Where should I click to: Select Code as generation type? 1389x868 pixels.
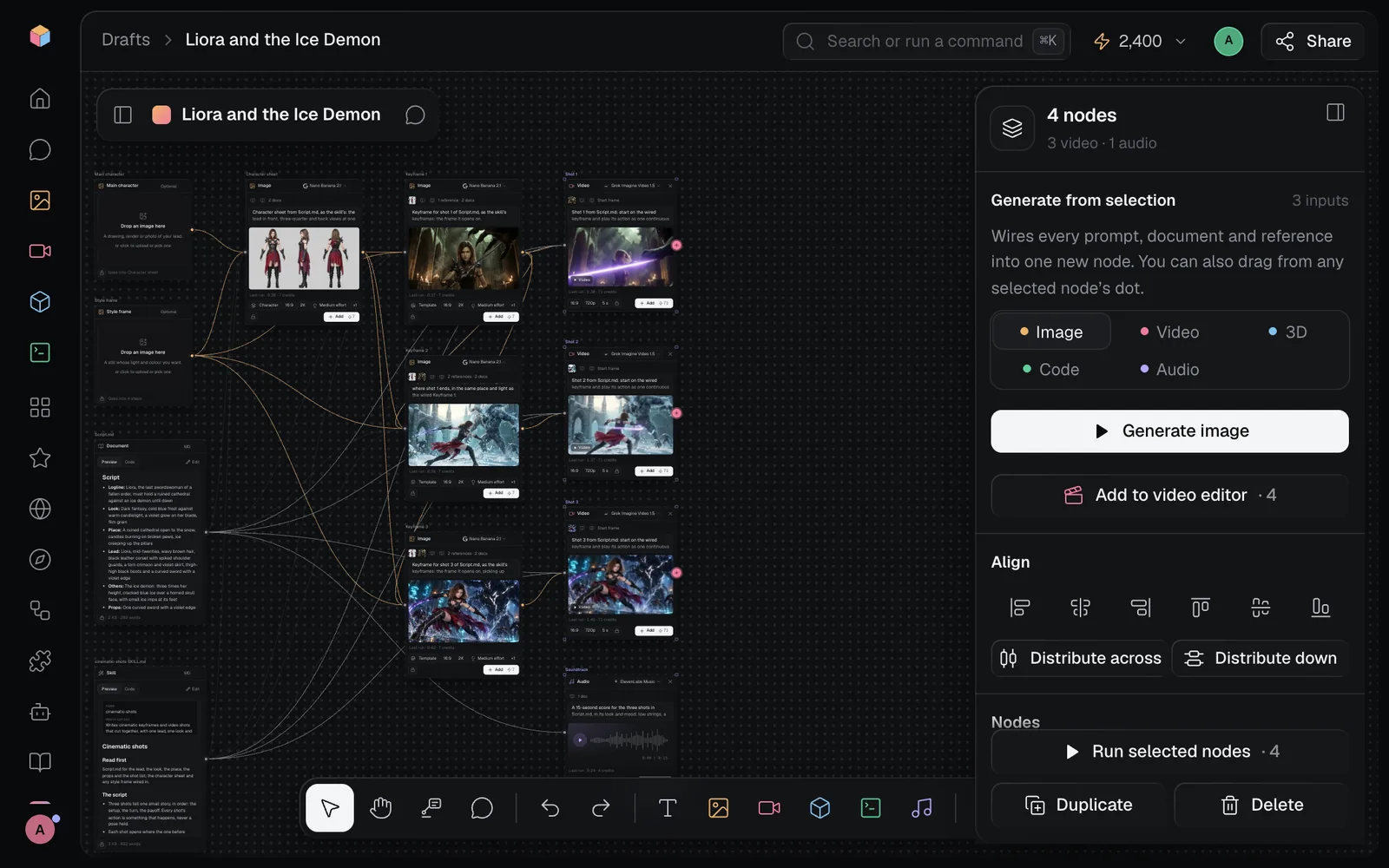coord(1051,369)
